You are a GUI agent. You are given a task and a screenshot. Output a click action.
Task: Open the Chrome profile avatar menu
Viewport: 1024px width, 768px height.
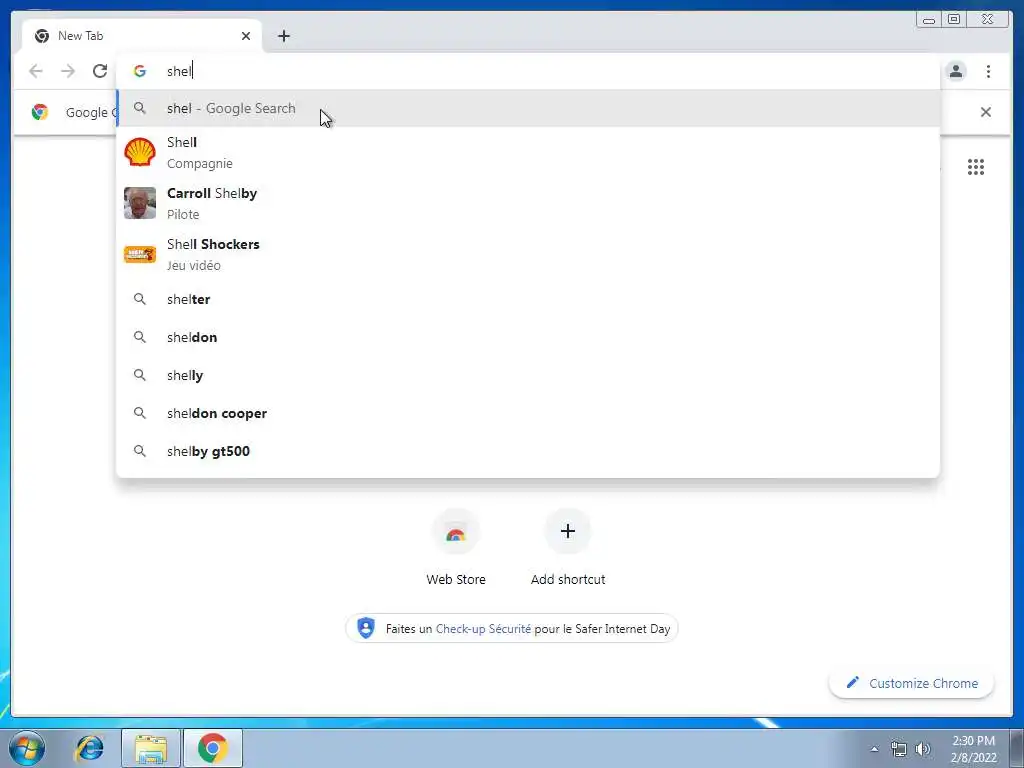coord(956,71)
